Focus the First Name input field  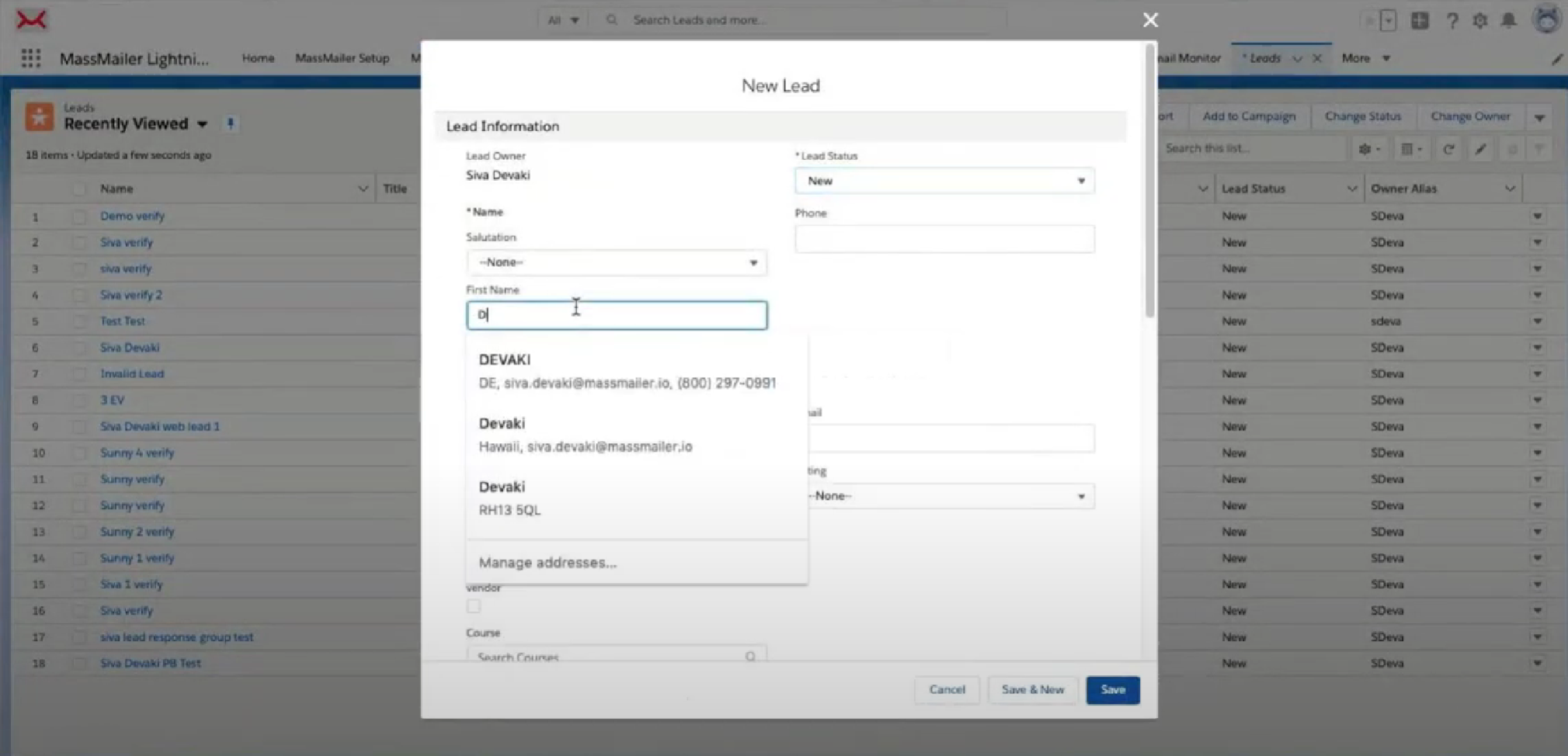(x=617, y=315)
